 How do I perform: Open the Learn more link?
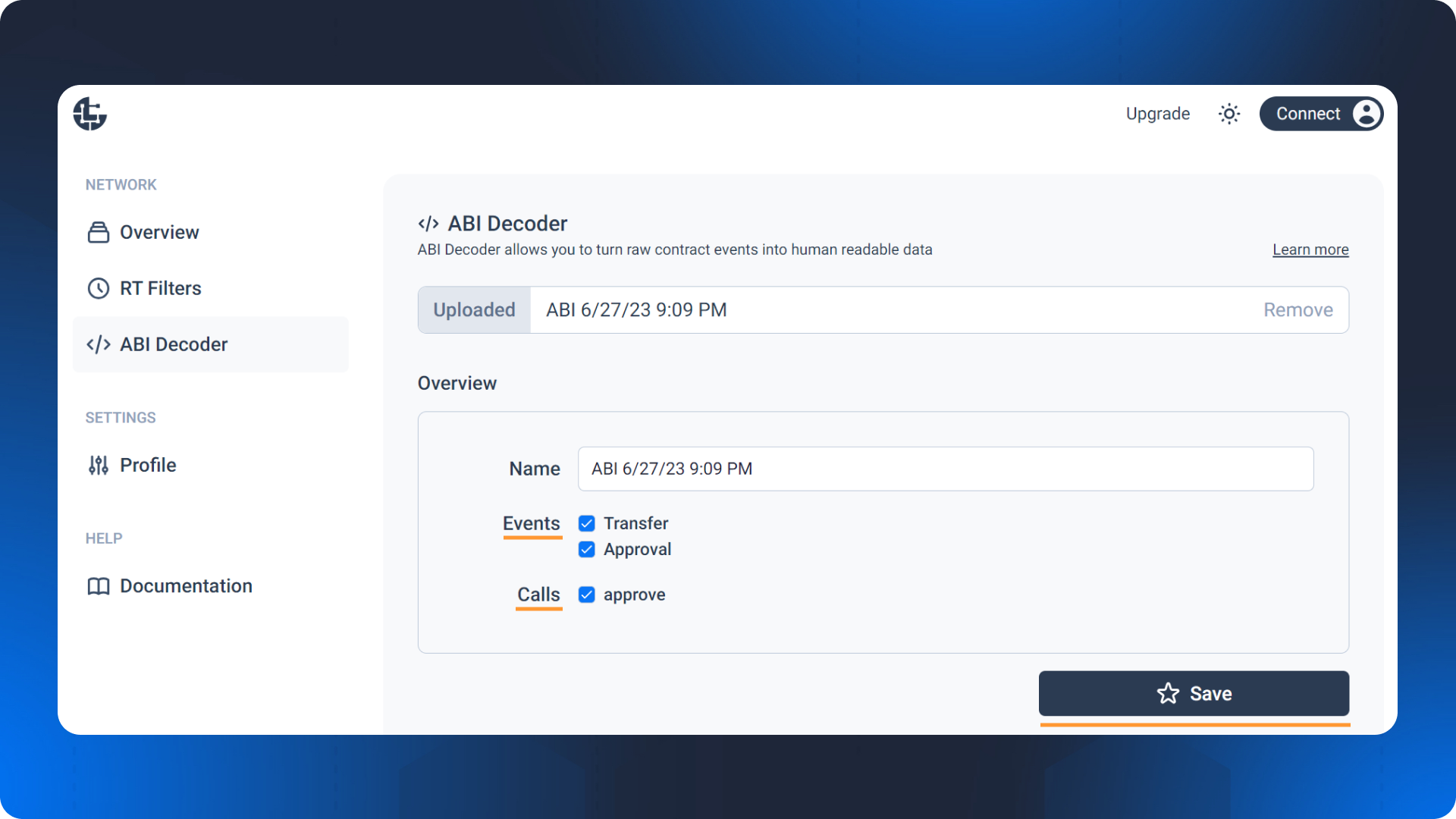point(1310,249)
